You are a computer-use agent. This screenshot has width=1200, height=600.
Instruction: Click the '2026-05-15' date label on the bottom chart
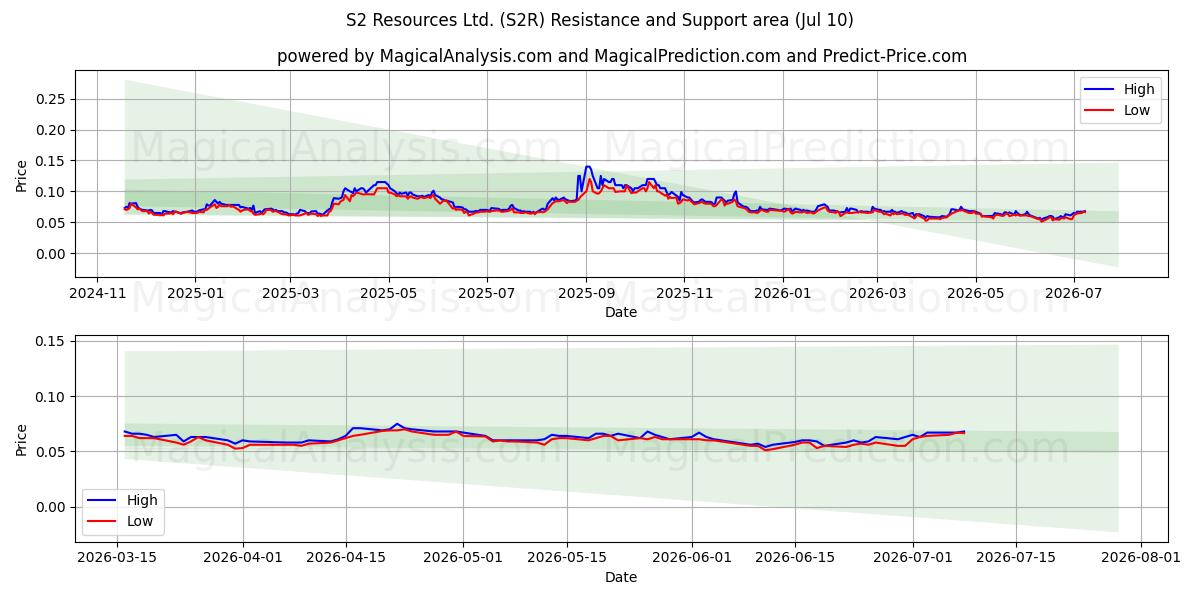(x=567, y=559)
